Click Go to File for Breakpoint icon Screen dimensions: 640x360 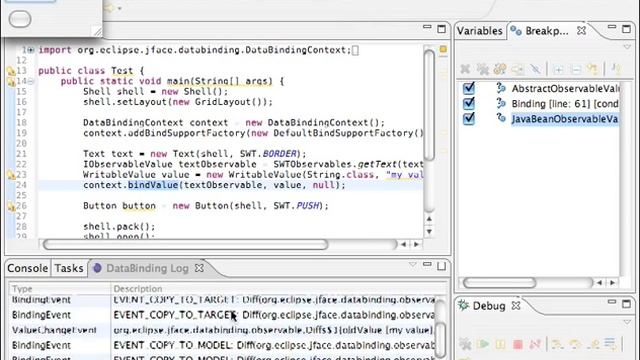coord(518,69)
